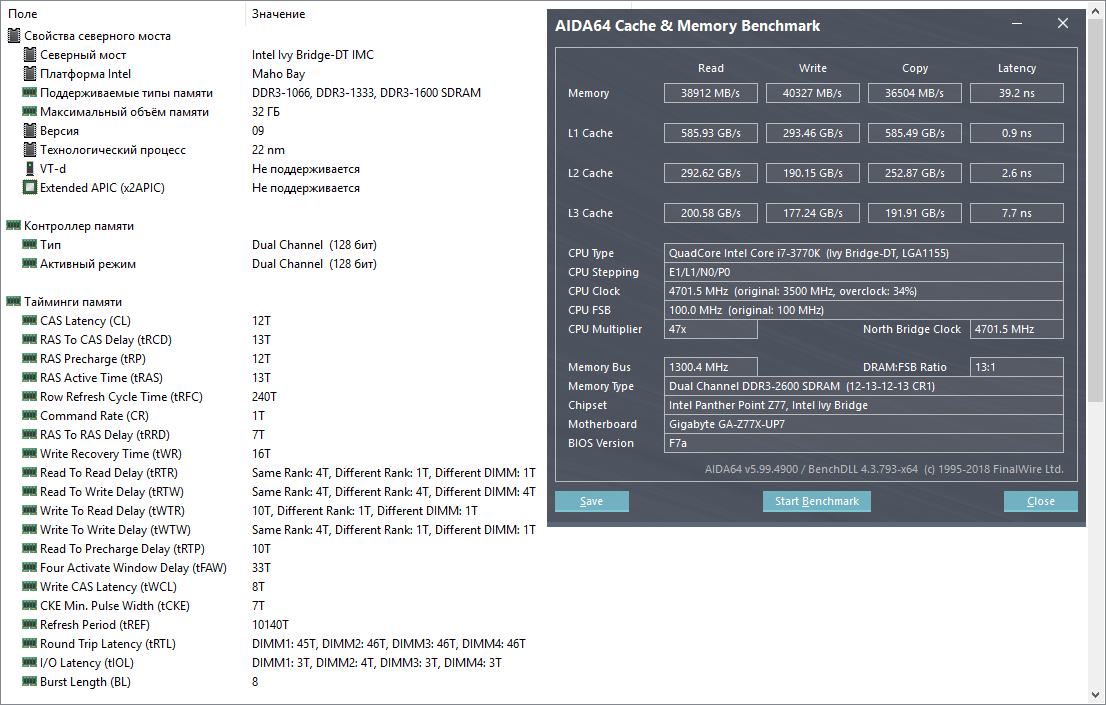Click the L1 Cache Read value 585.93 GB/s
The image size is (1106, 705).
pyautogui.click(x=710, y=133)
